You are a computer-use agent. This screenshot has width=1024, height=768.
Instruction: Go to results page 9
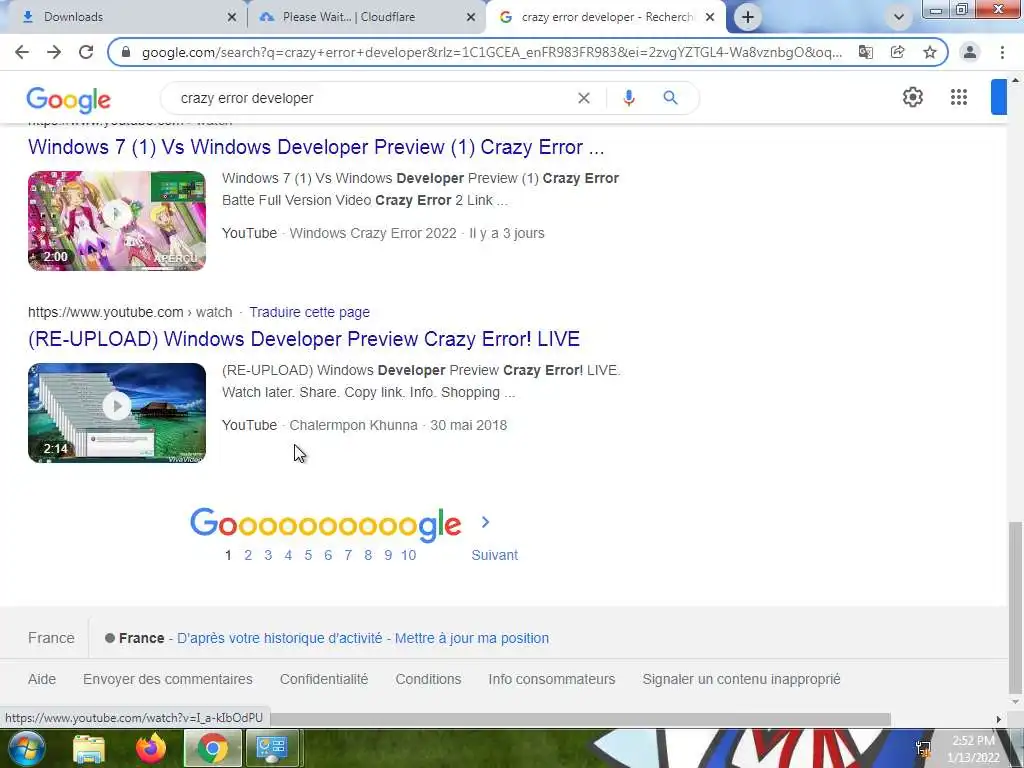click(388, 555)
